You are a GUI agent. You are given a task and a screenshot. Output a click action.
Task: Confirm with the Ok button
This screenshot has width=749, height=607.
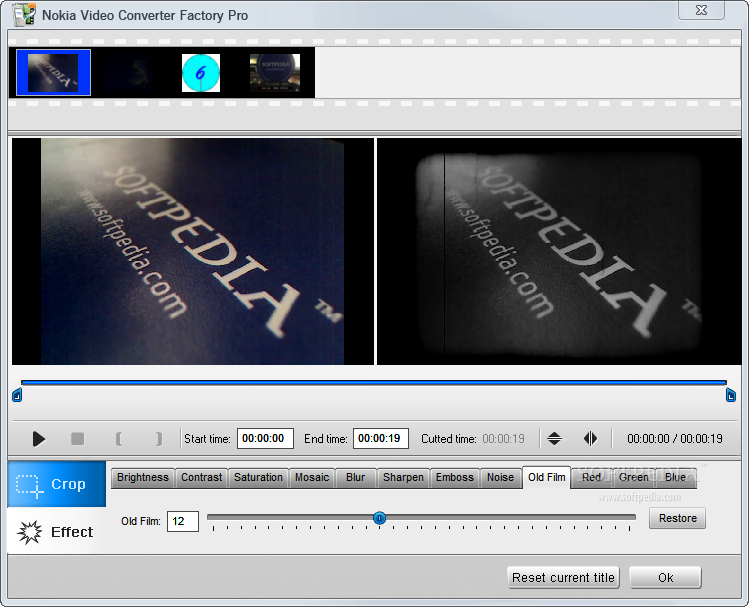pos(665,577)
